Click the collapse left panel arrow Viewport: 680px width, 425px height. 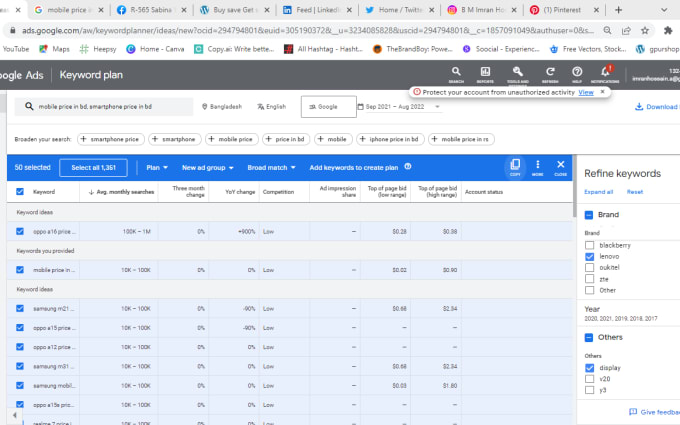click(14, 415)
